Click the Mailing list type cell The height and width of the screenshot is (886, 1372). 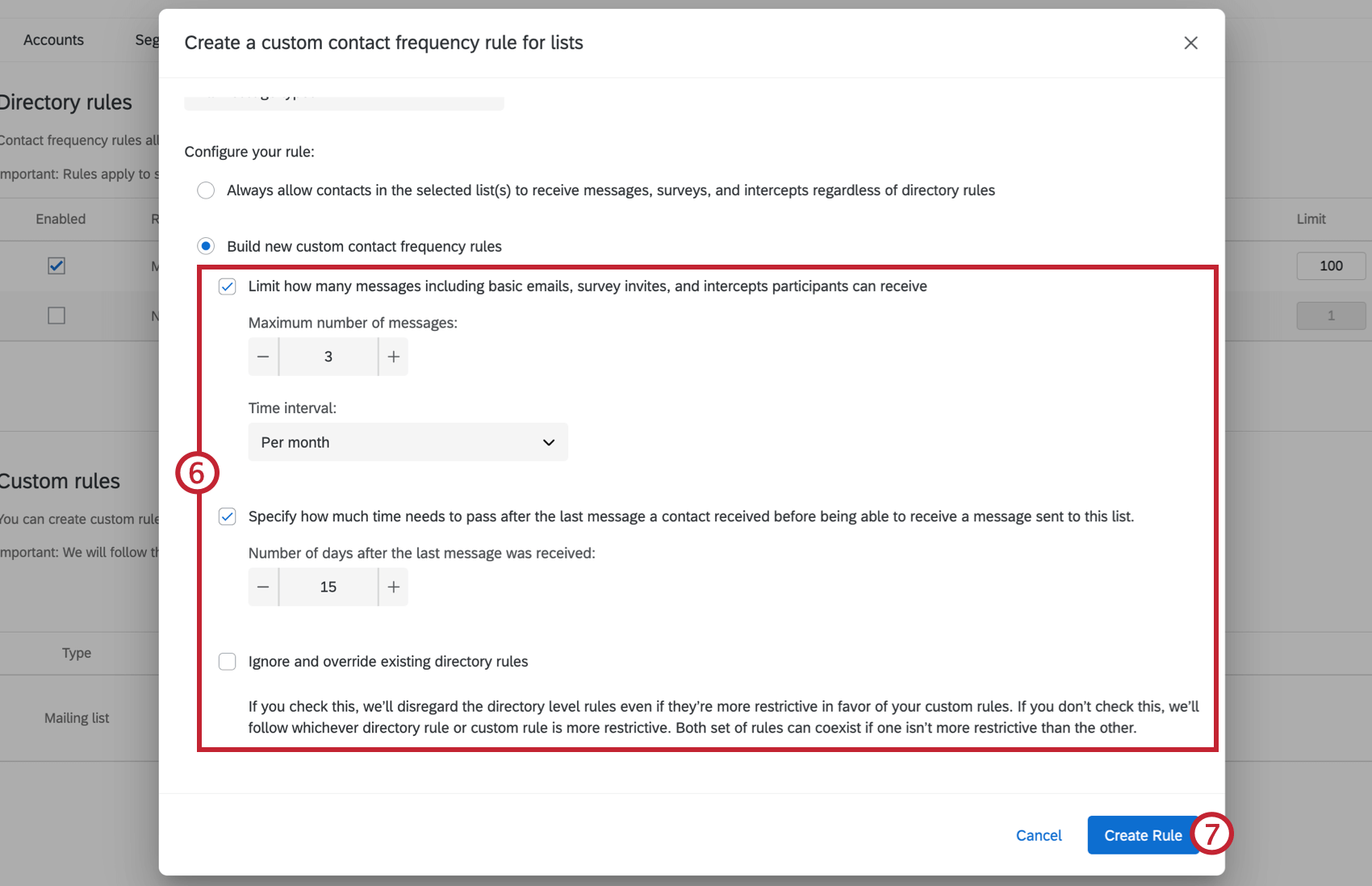click(77, 718)
